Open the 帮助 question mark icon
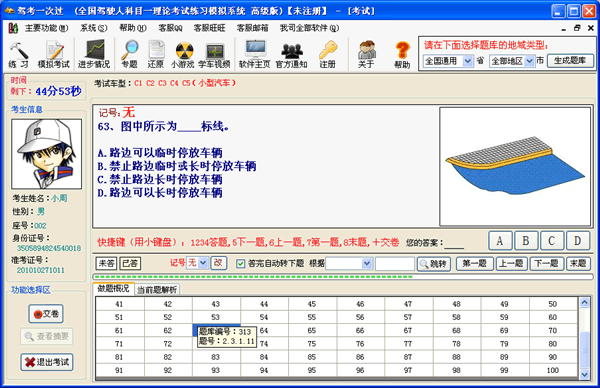 (x=402, y=54)
